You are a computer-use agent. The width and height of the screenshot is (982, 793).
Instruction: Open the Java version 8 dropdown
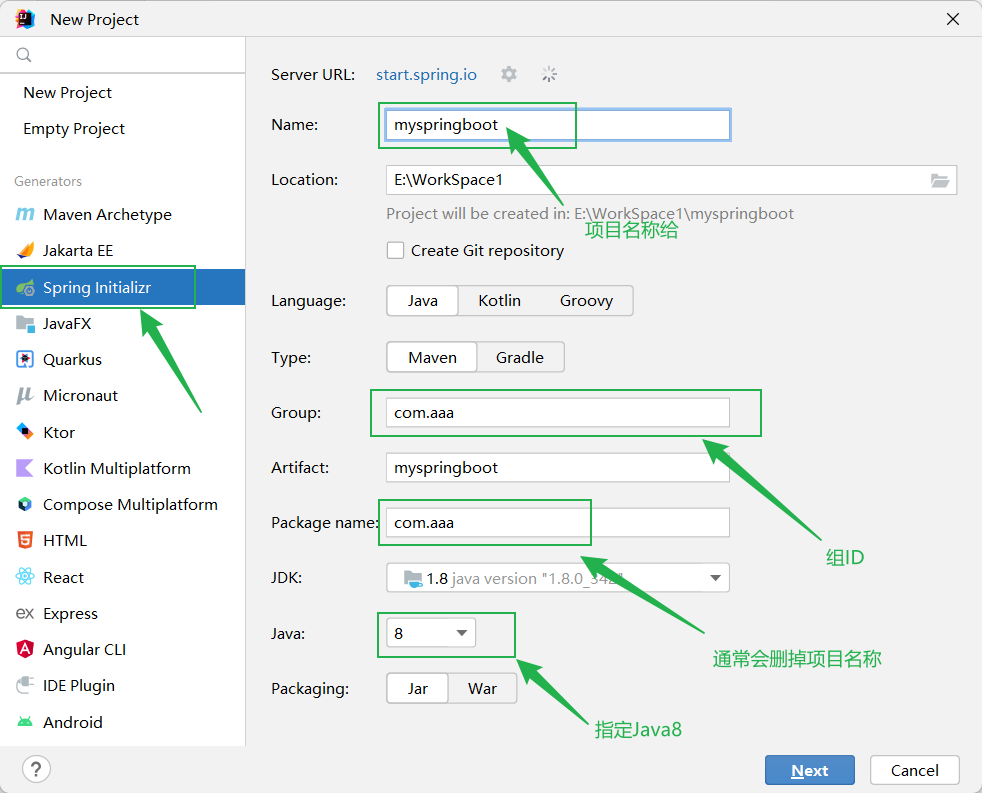[x=431, y=633]
